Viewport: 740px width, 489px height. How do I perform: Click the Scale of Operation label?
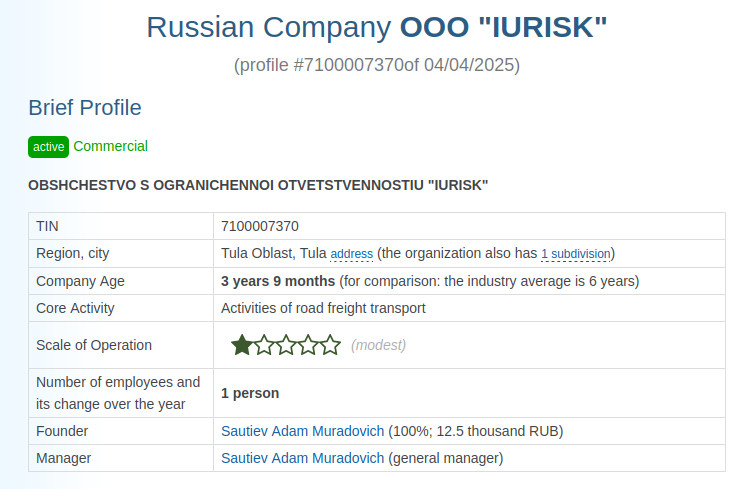point(94,345)
